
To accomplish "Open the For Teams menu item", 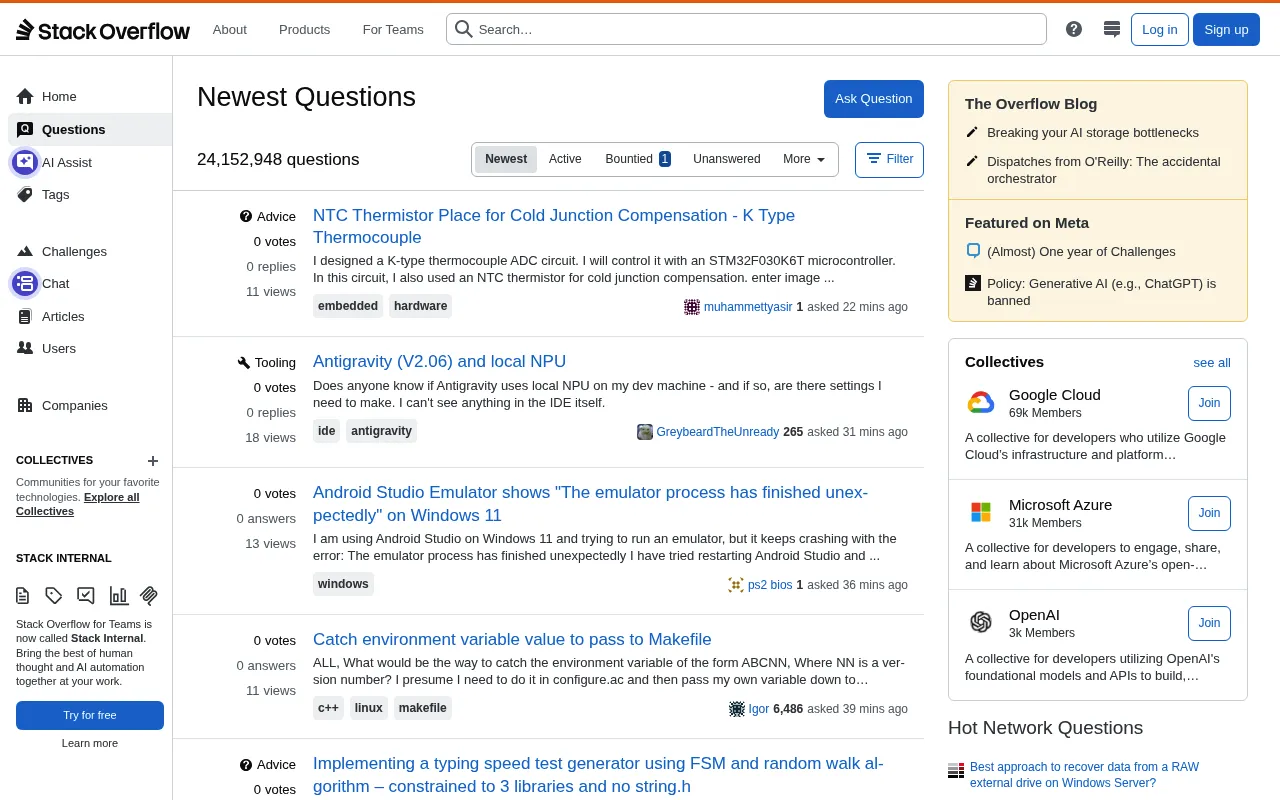I will click(393, 29).
